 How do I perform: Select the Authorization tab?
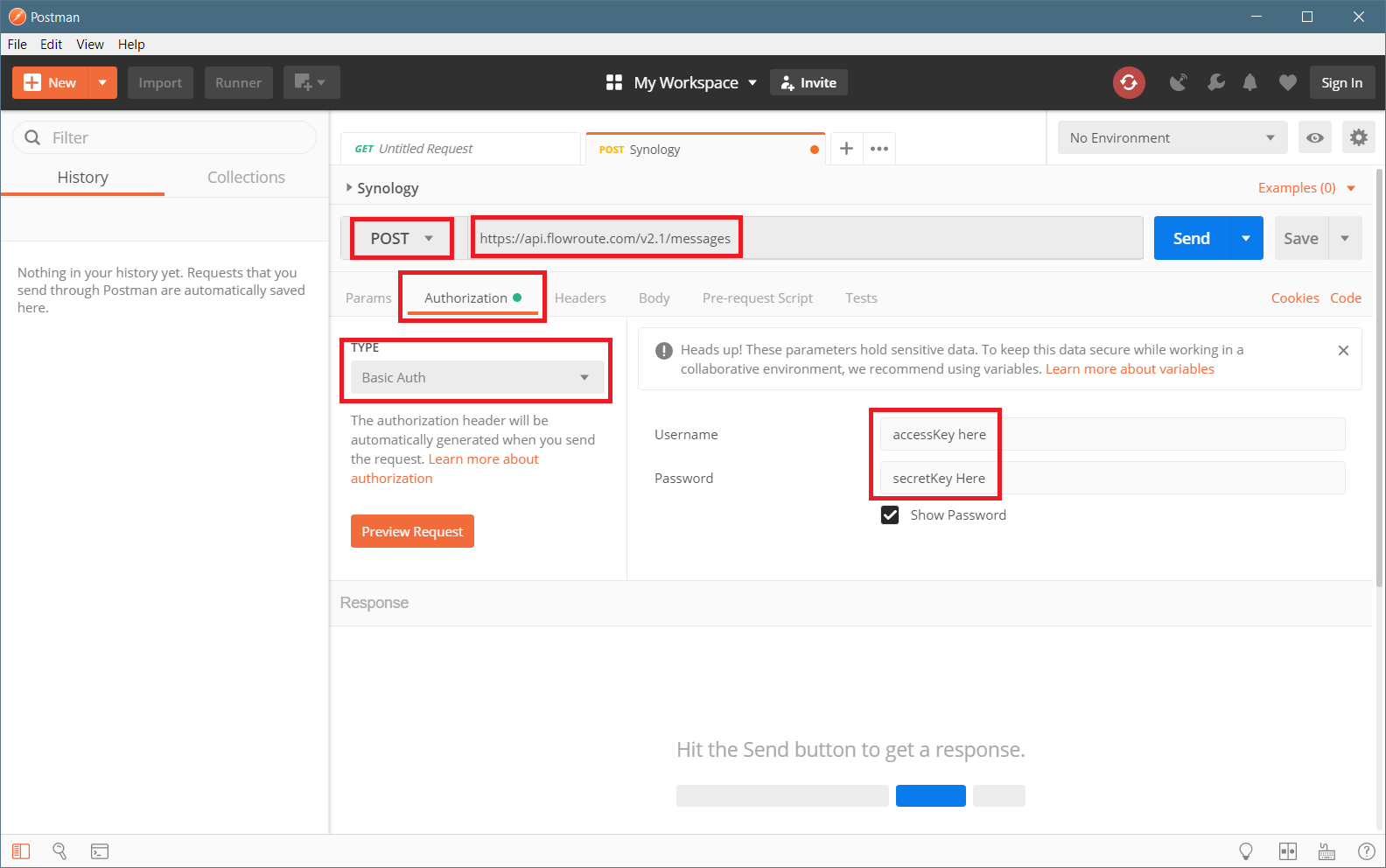coord(472,297)
